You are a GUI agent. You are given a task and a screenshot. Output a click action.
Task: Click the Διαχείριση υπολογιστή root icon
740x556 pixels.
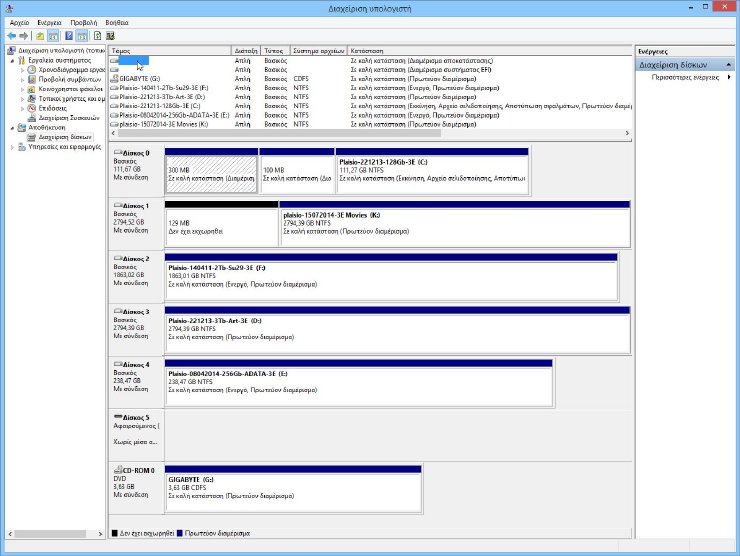pyautogui.click(x=11, y=51)
